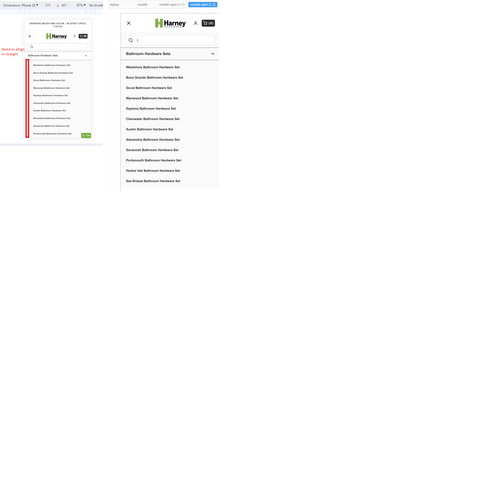500x497 pixels.
Task: Open the Dimensions iPhone SE device dropdown
Action: pyautogui.click(x=21, y=5)
